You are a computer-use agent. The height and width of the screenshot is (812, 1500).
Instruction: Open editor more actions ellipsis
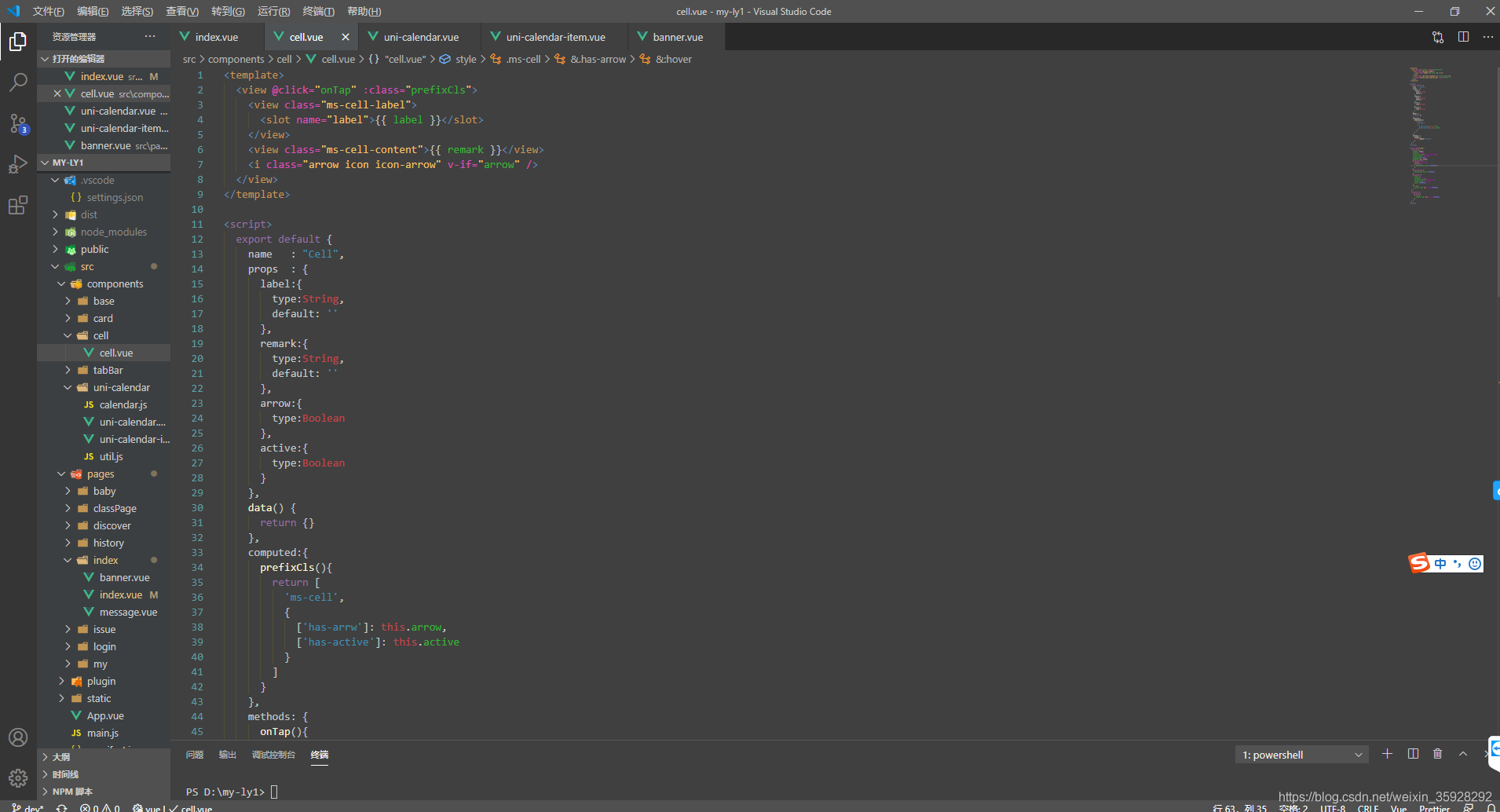[1488, 37]
